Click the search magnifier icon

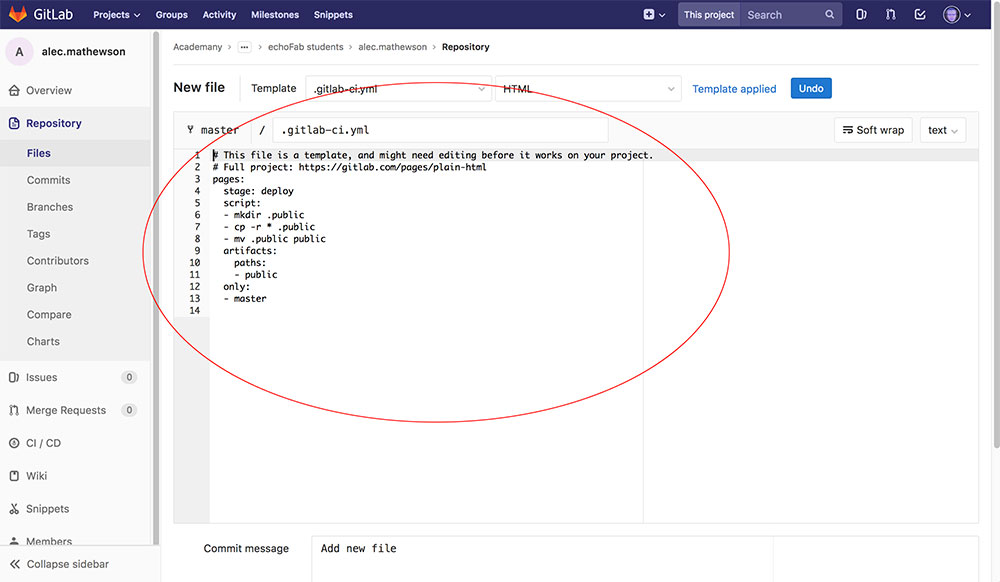tap(829, 14)
